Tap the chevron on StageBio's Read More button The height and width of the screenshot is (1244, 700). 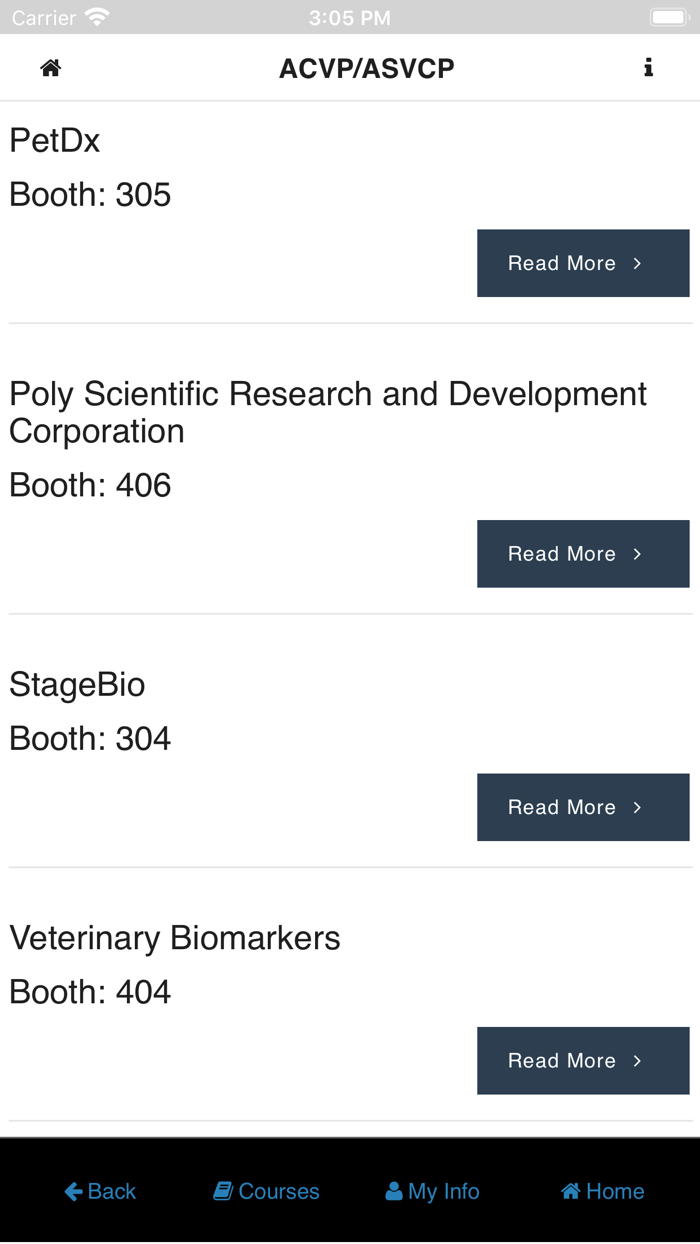click(x=638, y=807)
